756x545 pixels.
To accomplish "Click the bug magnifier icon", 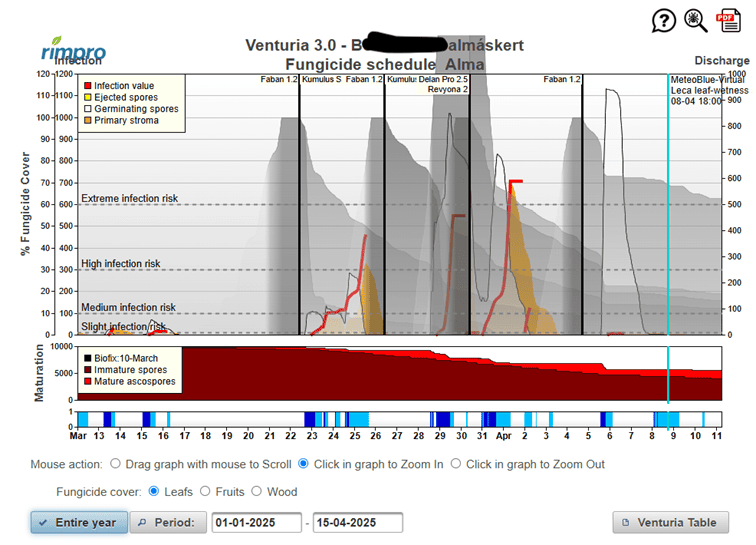I will pyautogui.click(x=696, y=20).
